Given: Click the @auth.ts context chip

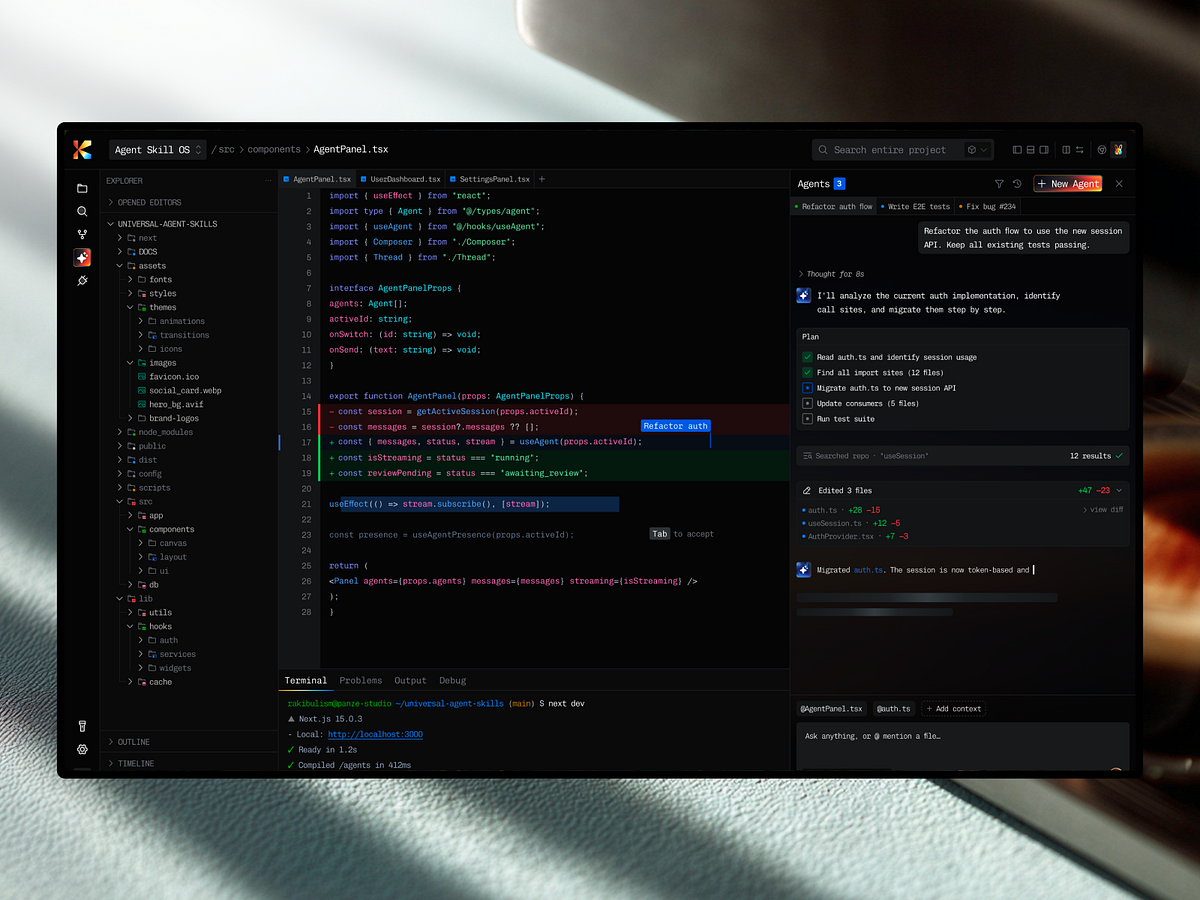Looking at the screenshot, I should pyautogui.click(x=894, y=709).
